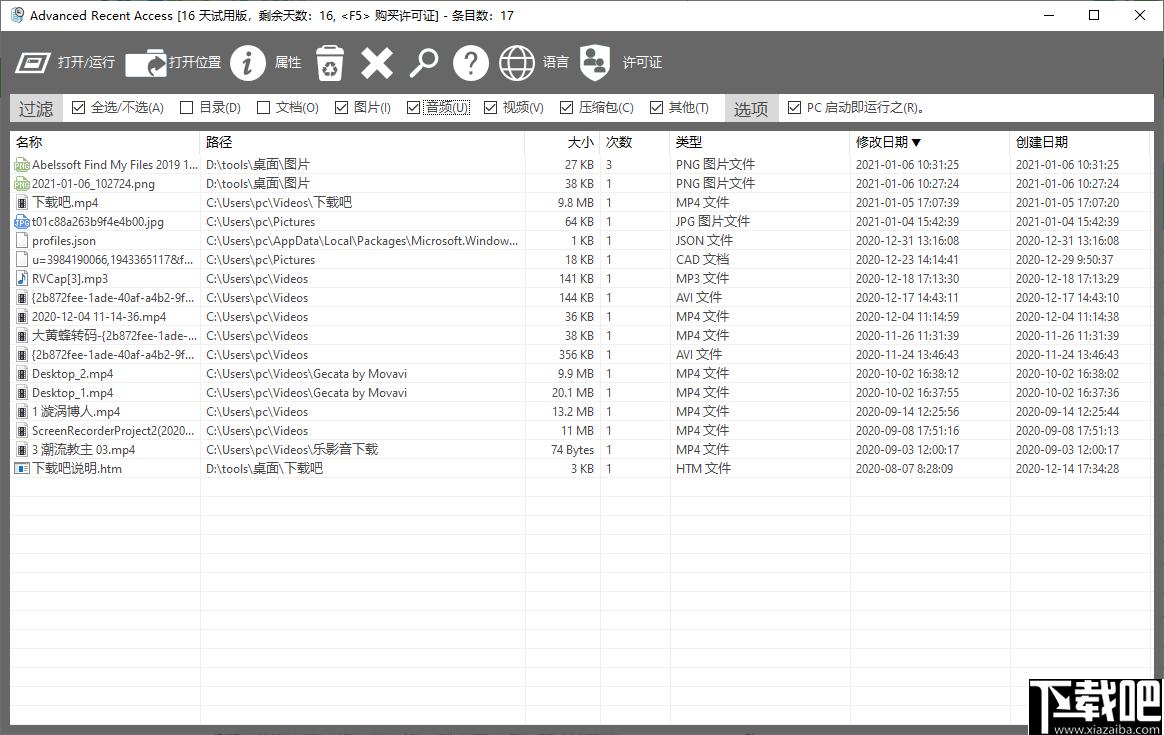Click HTM icon of 下载吧说明.htm
1164x735 pixels.
click(22, 468)
